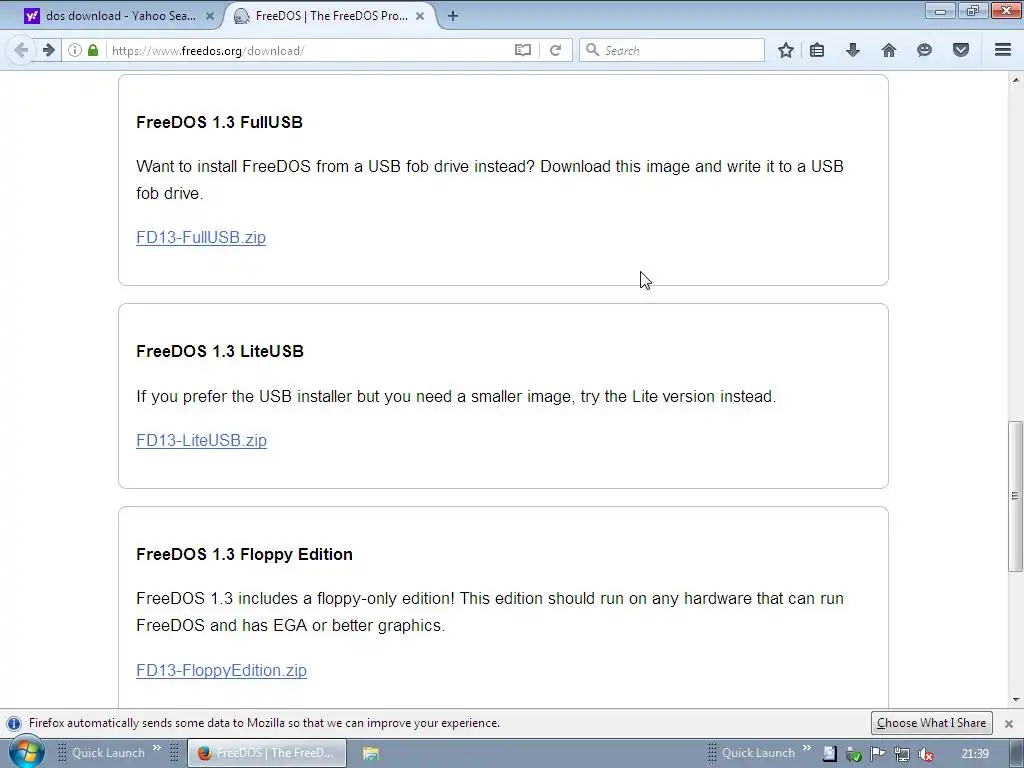
Task: Open the green padlock security info
Action: pos(93,50)
